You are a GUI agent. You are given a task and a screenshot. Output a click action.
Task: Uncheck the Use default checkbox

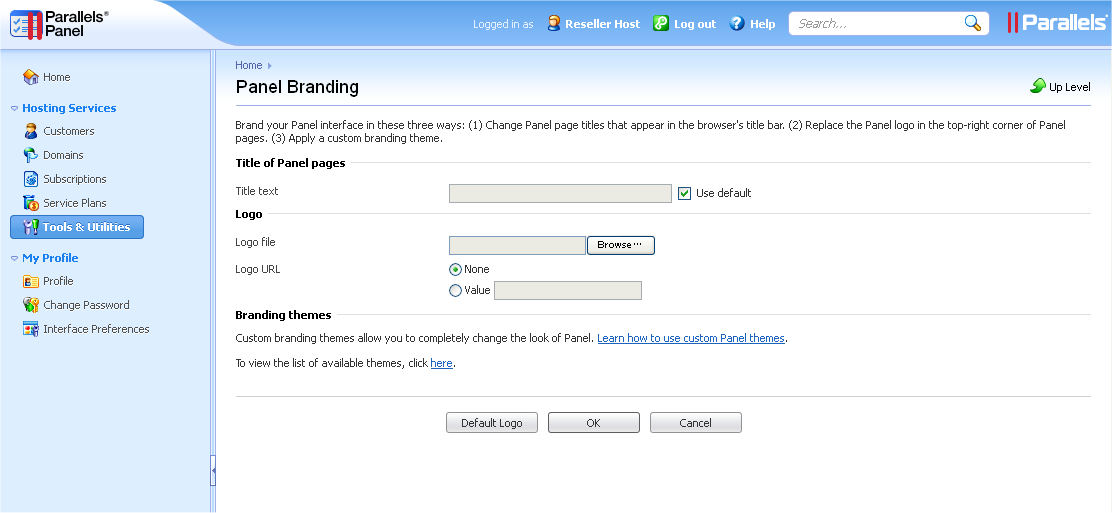click(x=684, y=193)
